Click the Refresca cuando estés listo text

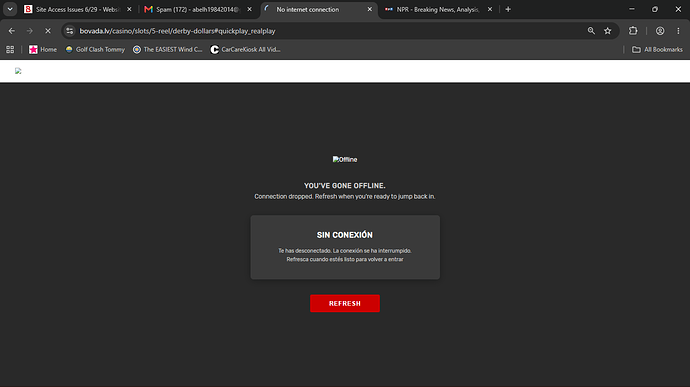(345, 259)
